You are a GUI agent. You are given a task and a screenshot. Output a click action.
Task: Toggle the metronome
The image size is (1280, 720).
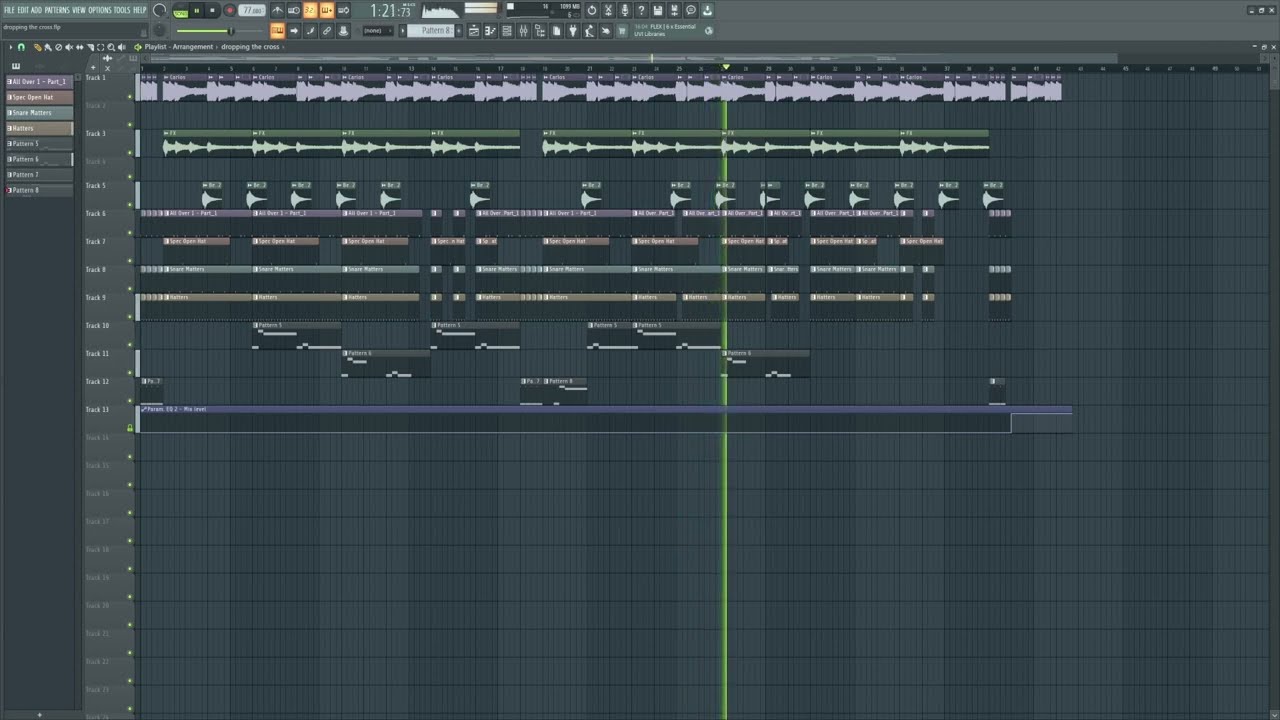(277, 10)
